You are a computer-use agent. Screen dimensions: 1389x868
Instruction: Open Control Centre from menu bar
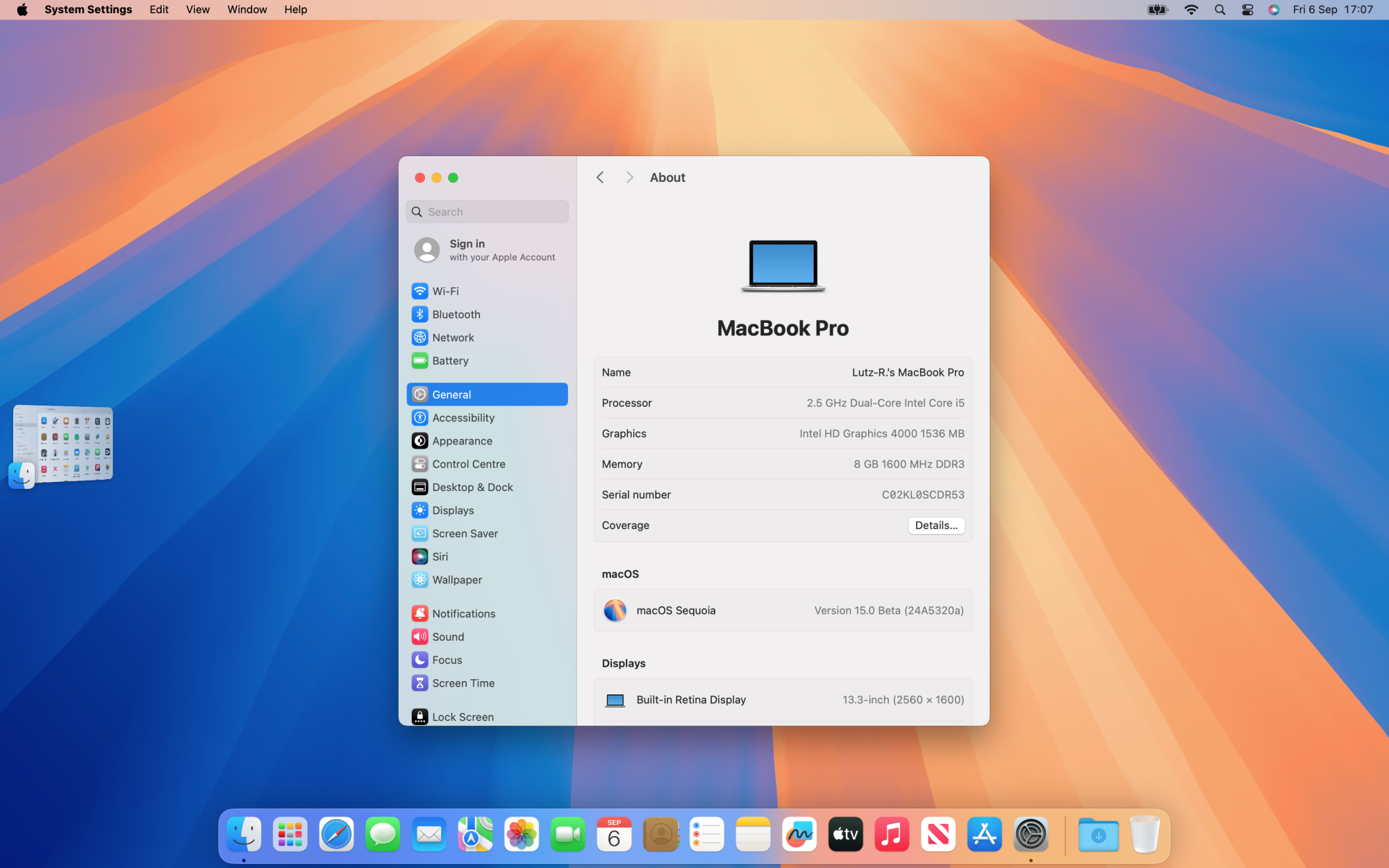click(x=1247, y=10)
